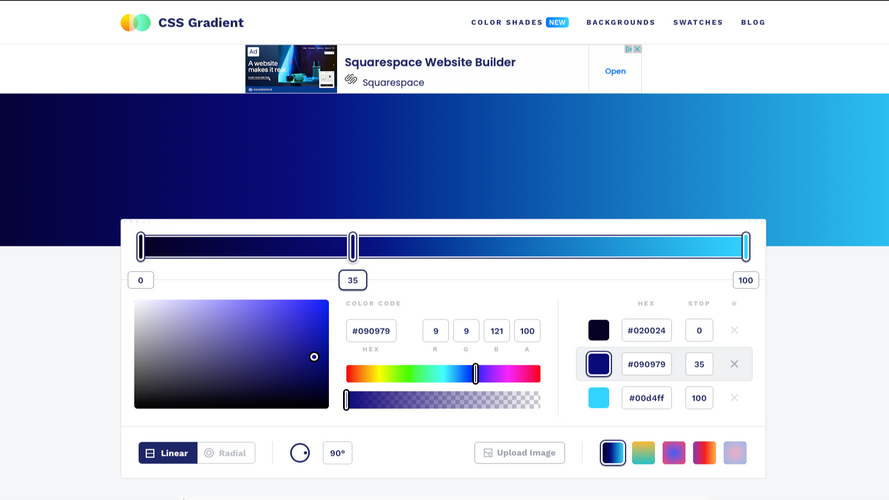
Task: Click the Squarespace ad Open button
Action: coord(615,71)
